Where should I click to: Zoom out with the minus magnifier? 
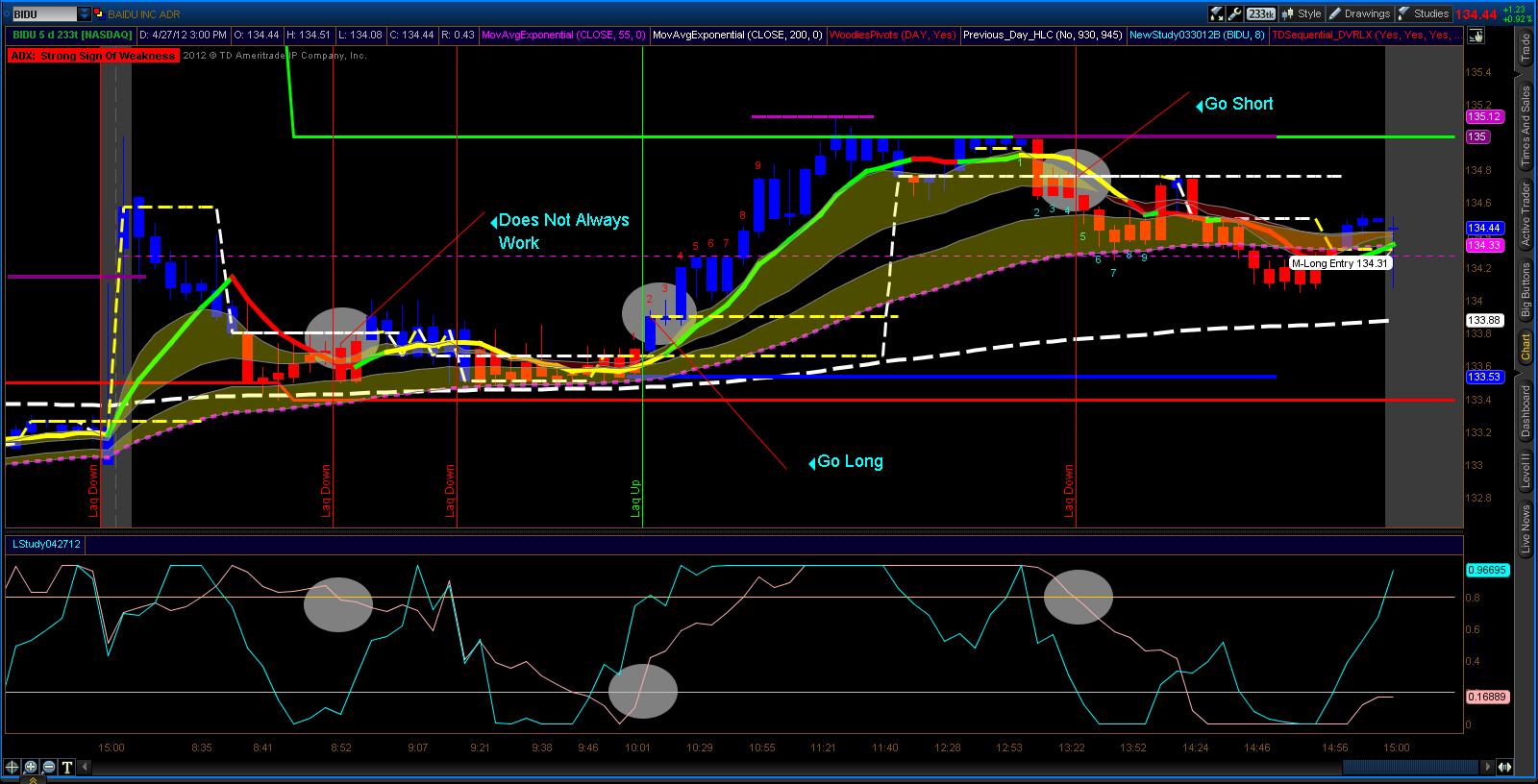[x=49, y=767]
